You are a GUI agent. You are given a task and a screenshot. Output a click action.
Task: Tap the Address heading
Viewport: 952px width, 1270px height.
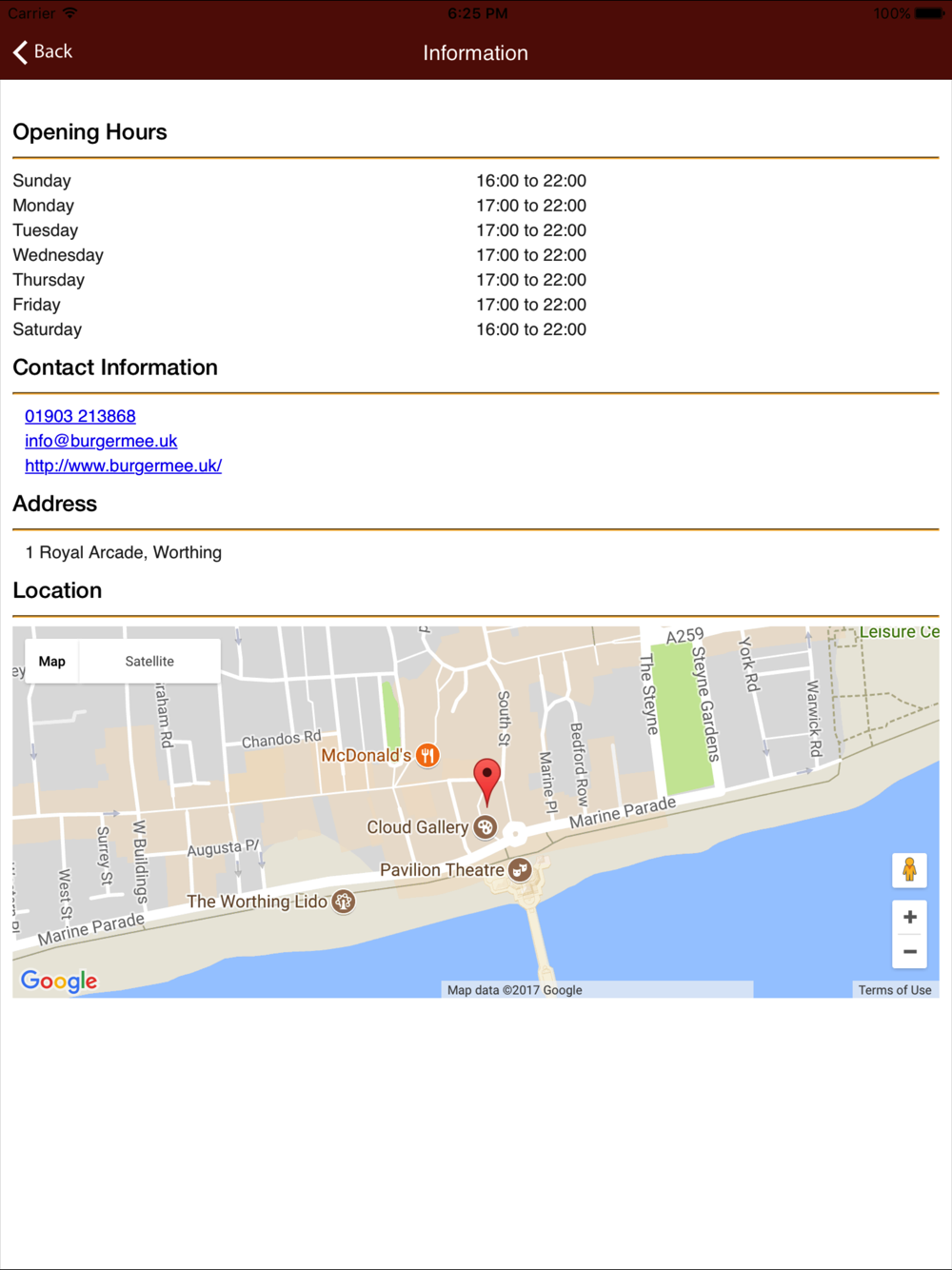coord(54,504)
